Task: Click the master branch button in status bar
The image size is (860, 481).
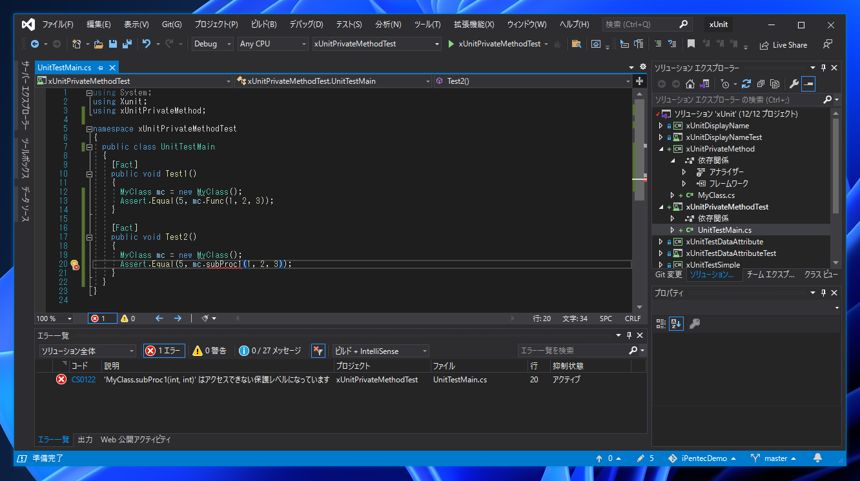Action: 773,458
